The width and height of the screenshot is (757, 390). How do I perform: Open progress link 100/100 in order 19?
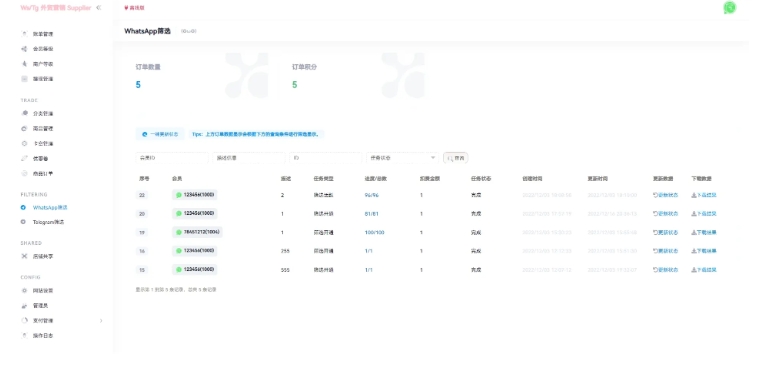375,232
